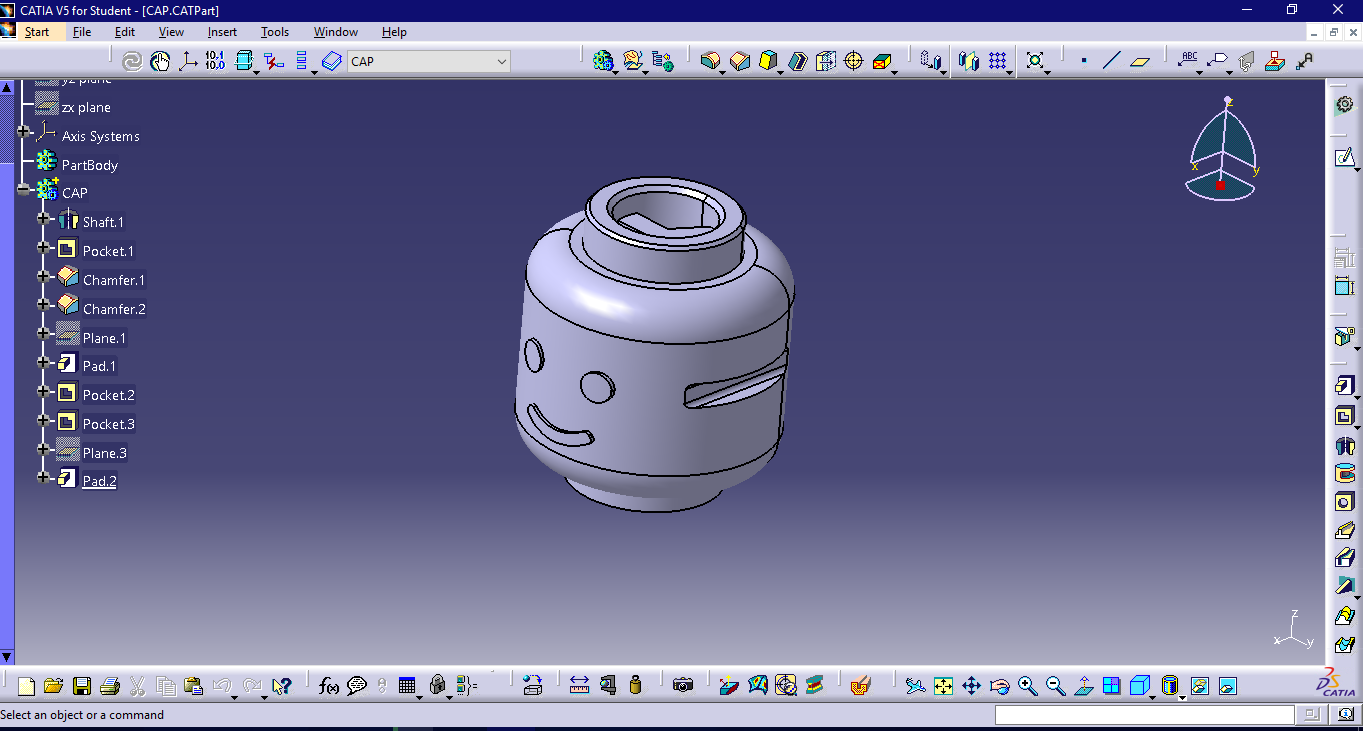Open the Edit menu
Viewport: 1363px width, 731px height.
tap(124, 32)
